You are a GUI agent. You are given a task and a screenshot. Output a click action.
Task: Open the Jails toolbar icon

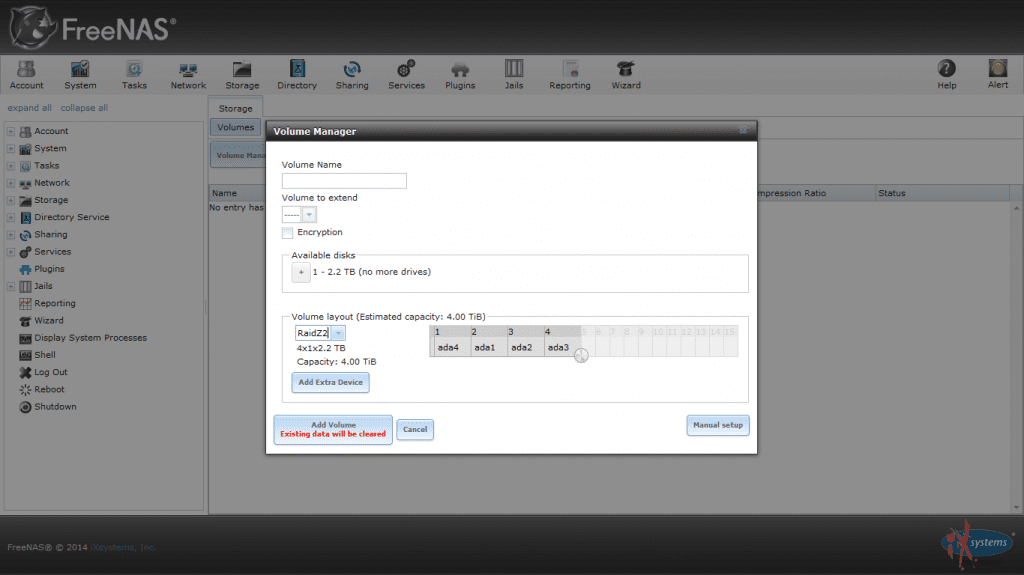514,74
